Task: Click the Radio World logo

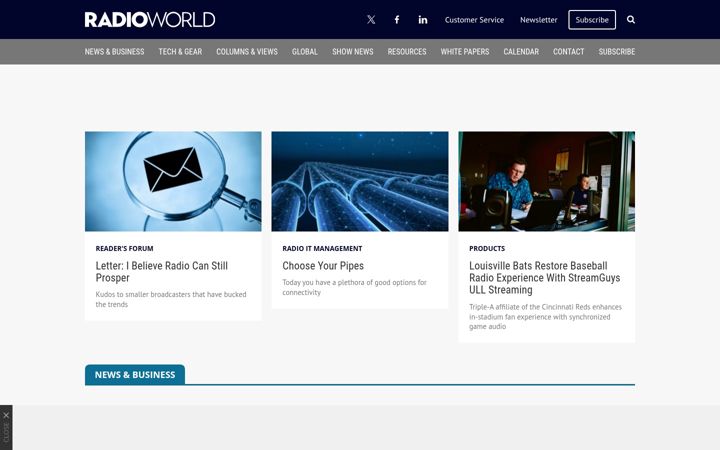Action: point(150,20)
